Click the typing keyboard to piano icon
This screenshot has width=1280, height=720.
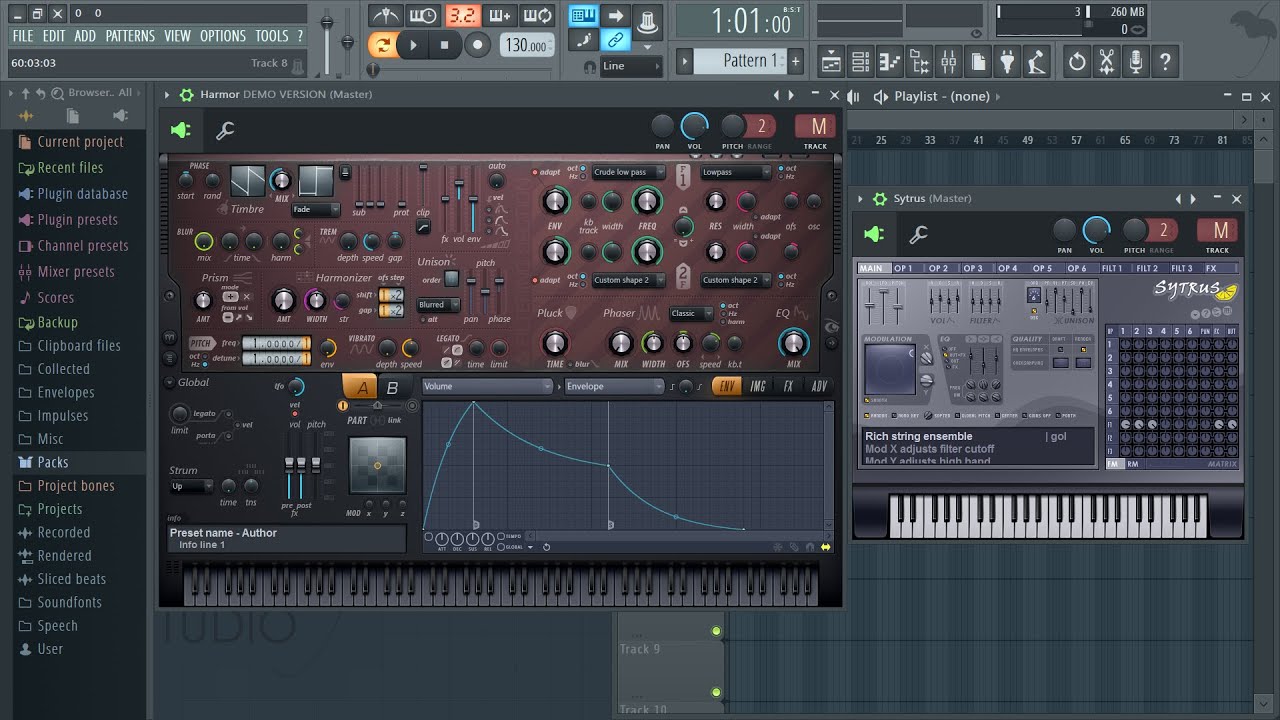[x=583, y=15]
